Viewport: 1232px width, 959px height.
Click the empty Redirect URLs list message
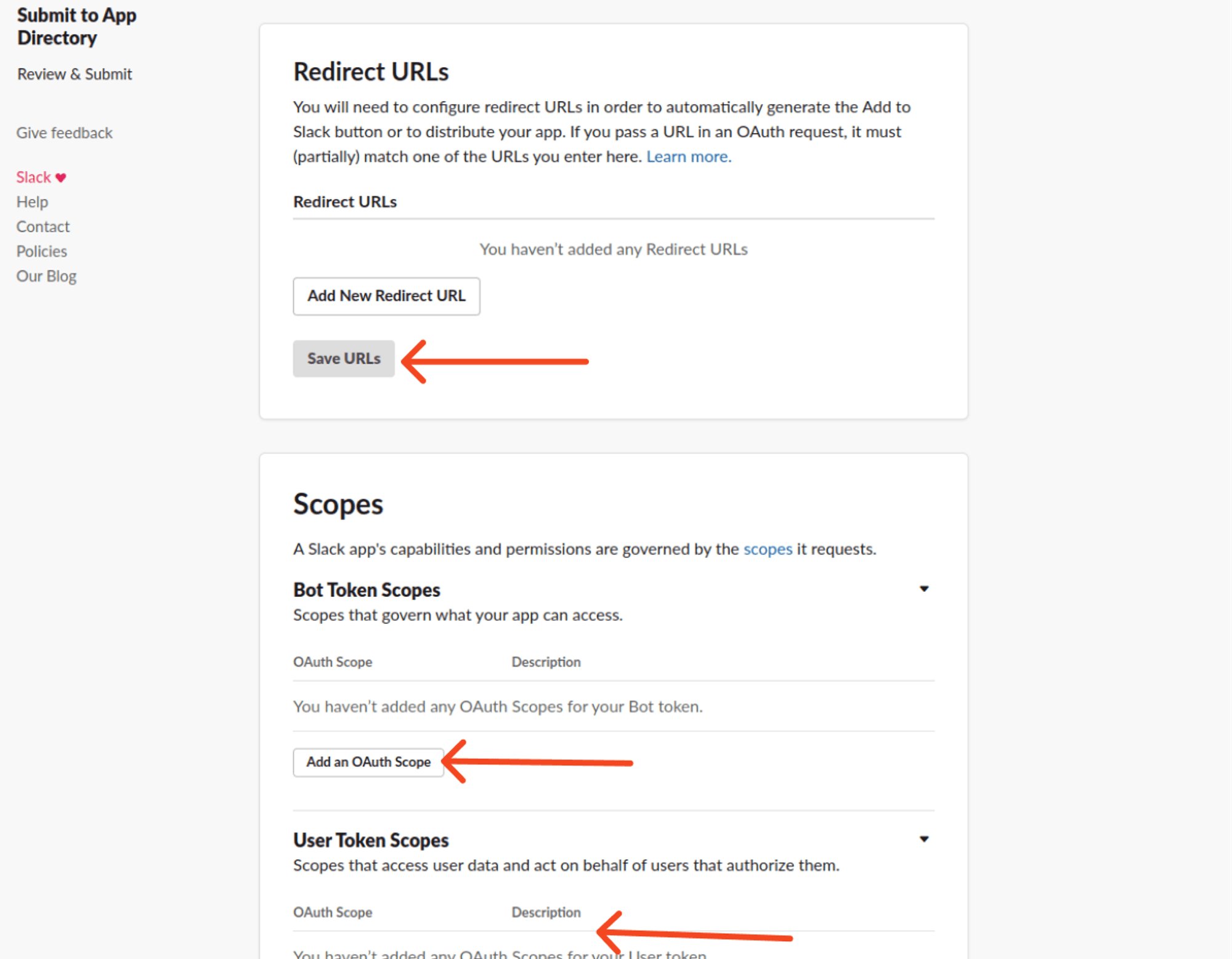[613, 249]
